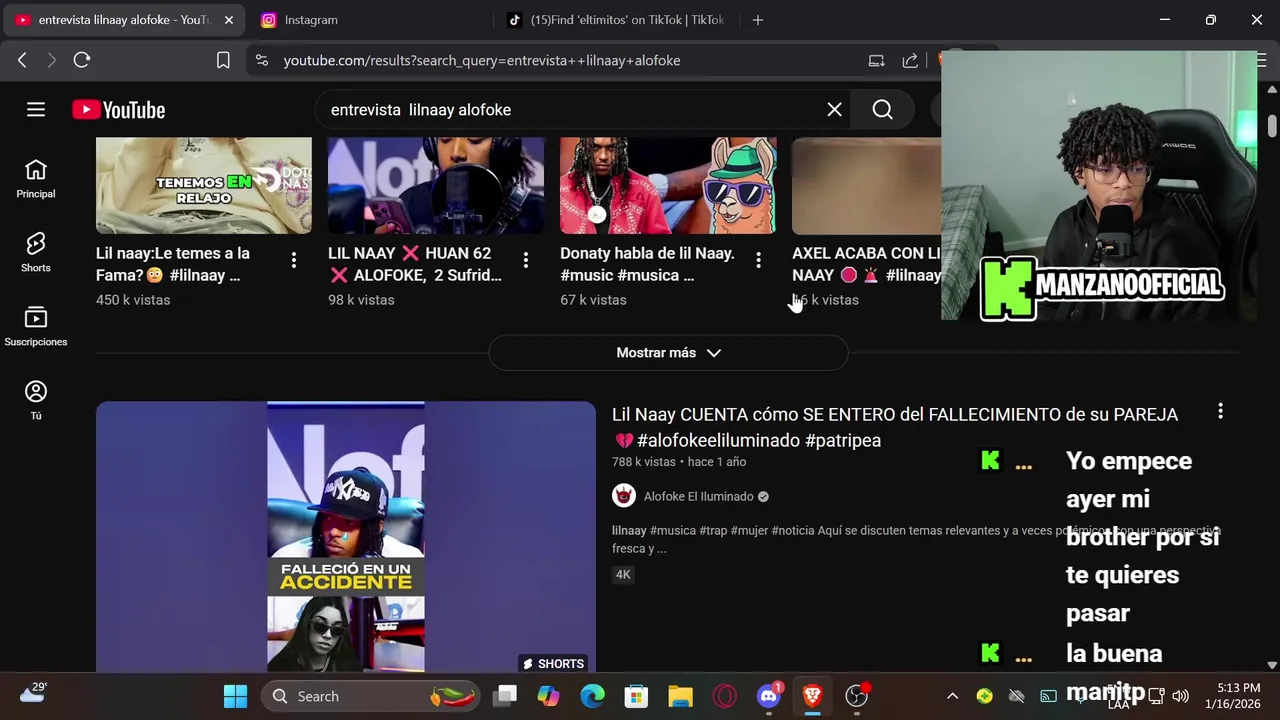
Task: Open Shorts in the sidebar
Action: tap(36, 254)
